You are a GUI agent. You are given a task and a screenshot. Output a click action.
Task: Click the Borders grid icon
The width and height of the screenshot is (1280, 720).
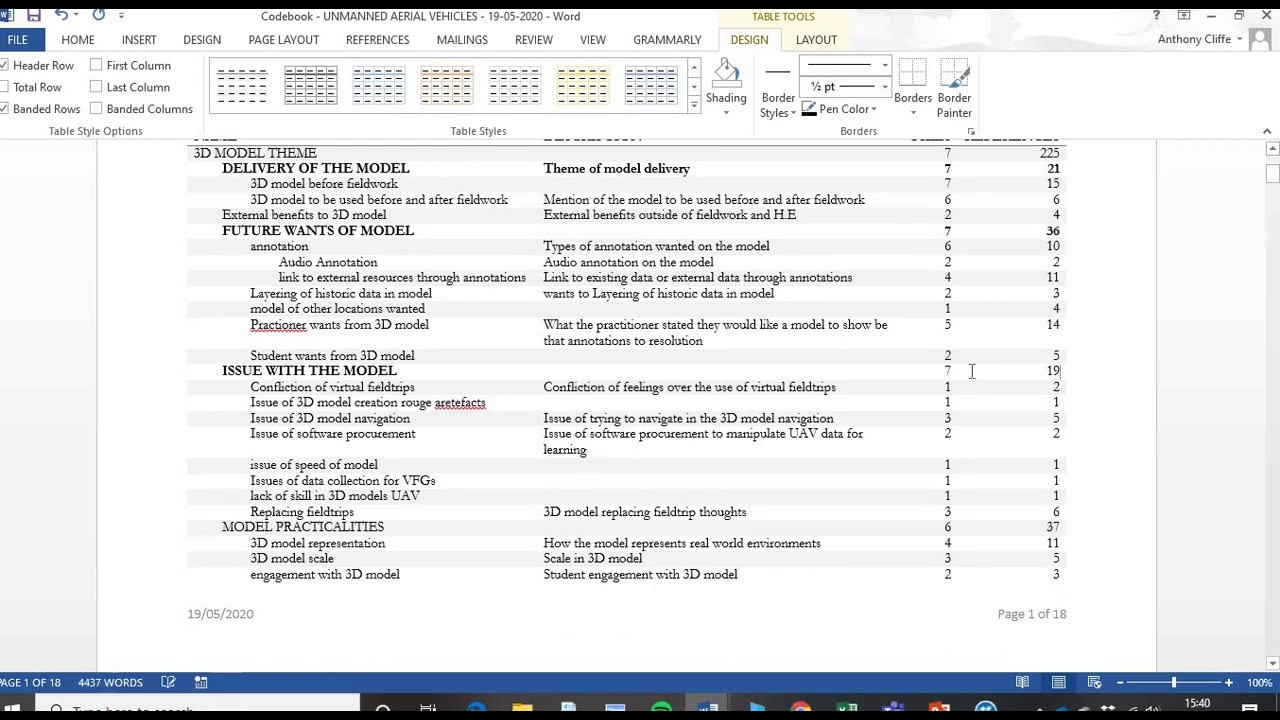(912, 74)
